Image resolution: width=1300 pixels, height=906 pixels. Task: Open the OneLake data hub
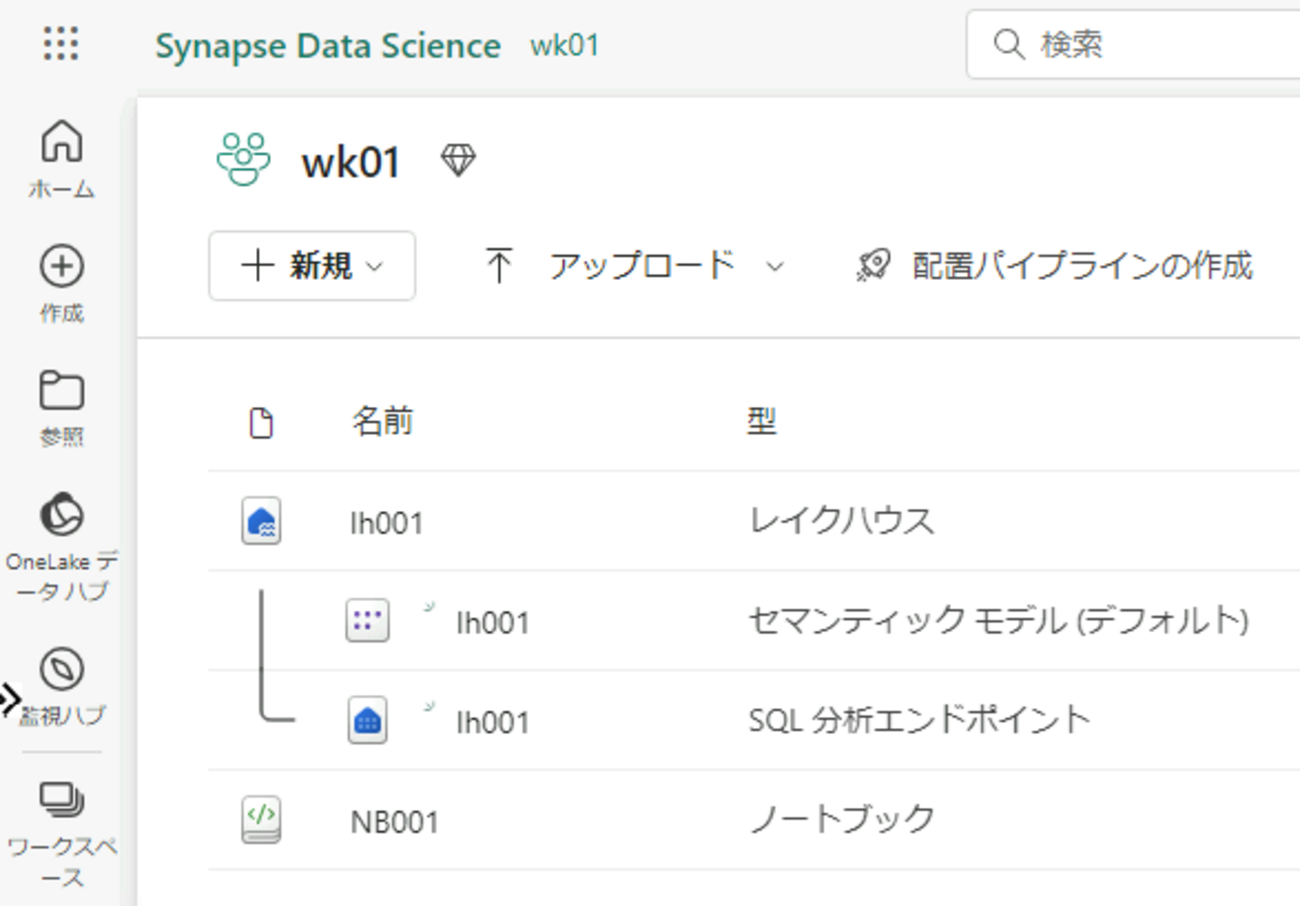coord(62,517)
